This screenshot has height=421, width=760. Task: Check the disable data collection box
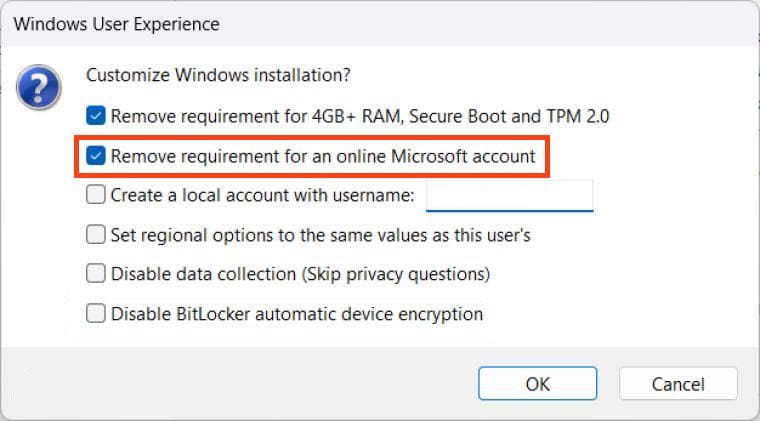point(96,273)
